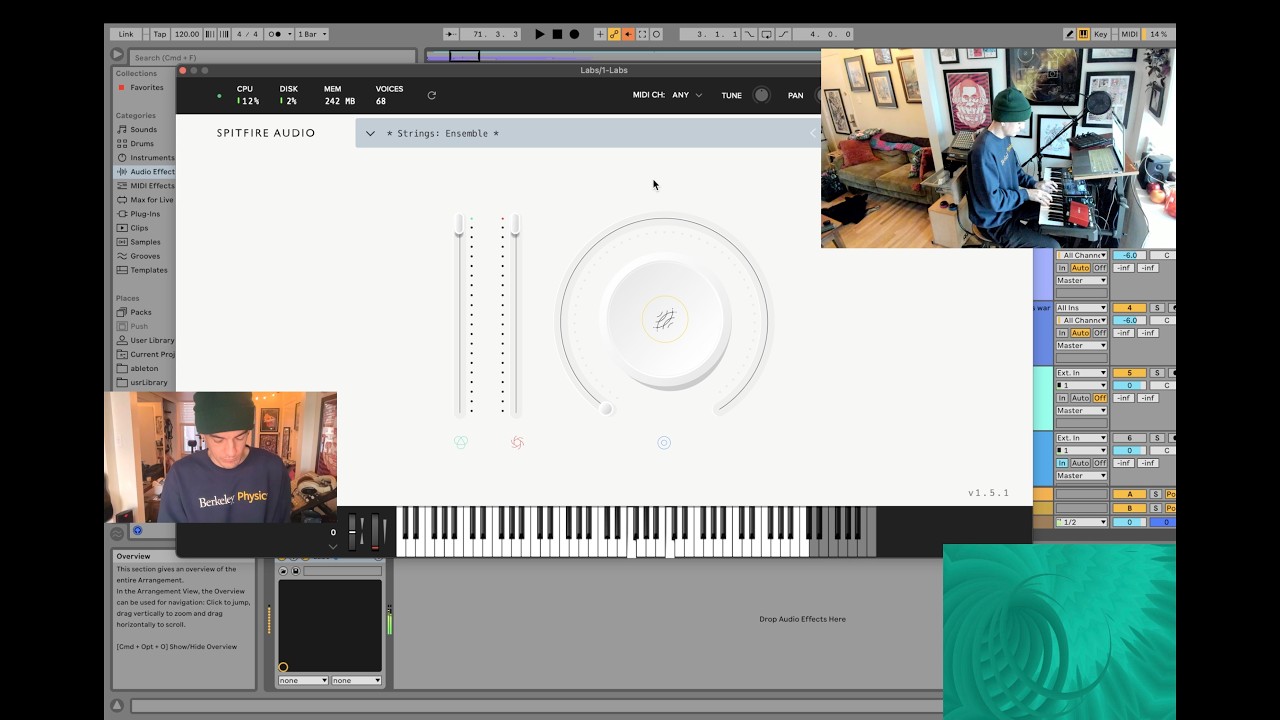Select Favorites in Collections
Screen dimensions: 1280x720
146,87
